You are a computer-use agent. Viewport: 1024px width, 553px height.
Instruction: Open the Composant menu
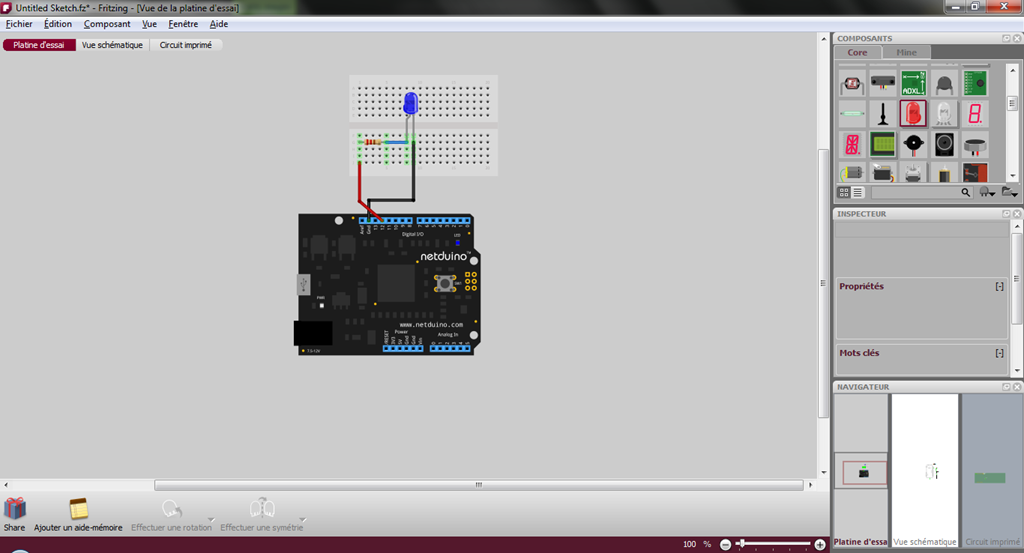coord(106,24)
